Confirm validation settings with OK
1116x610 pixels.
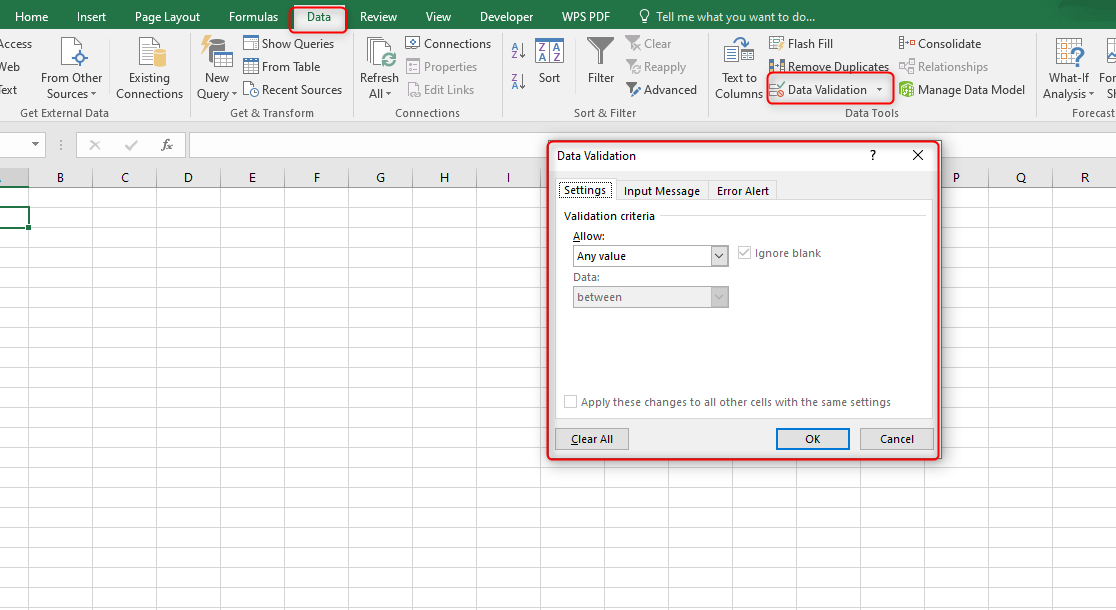pos(812,438)
